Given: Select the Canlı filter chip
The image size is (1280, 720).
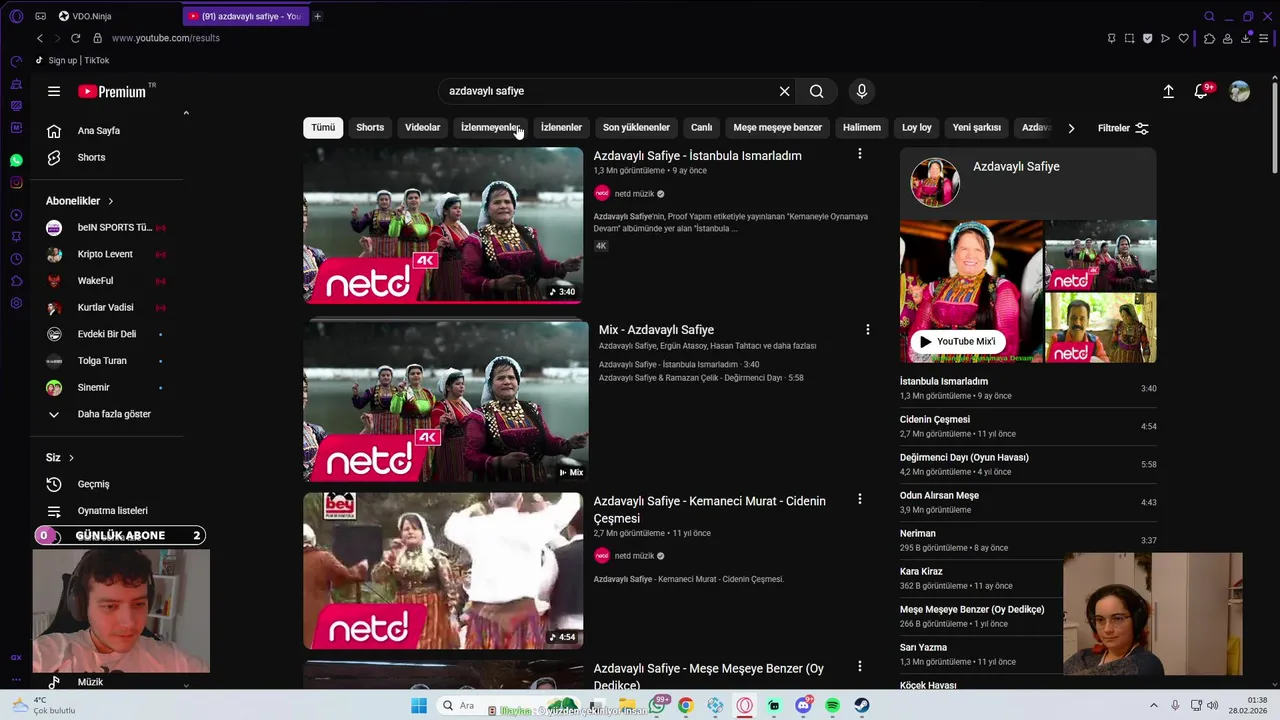Looking at the screenshot, I should [x=702, y=128].
